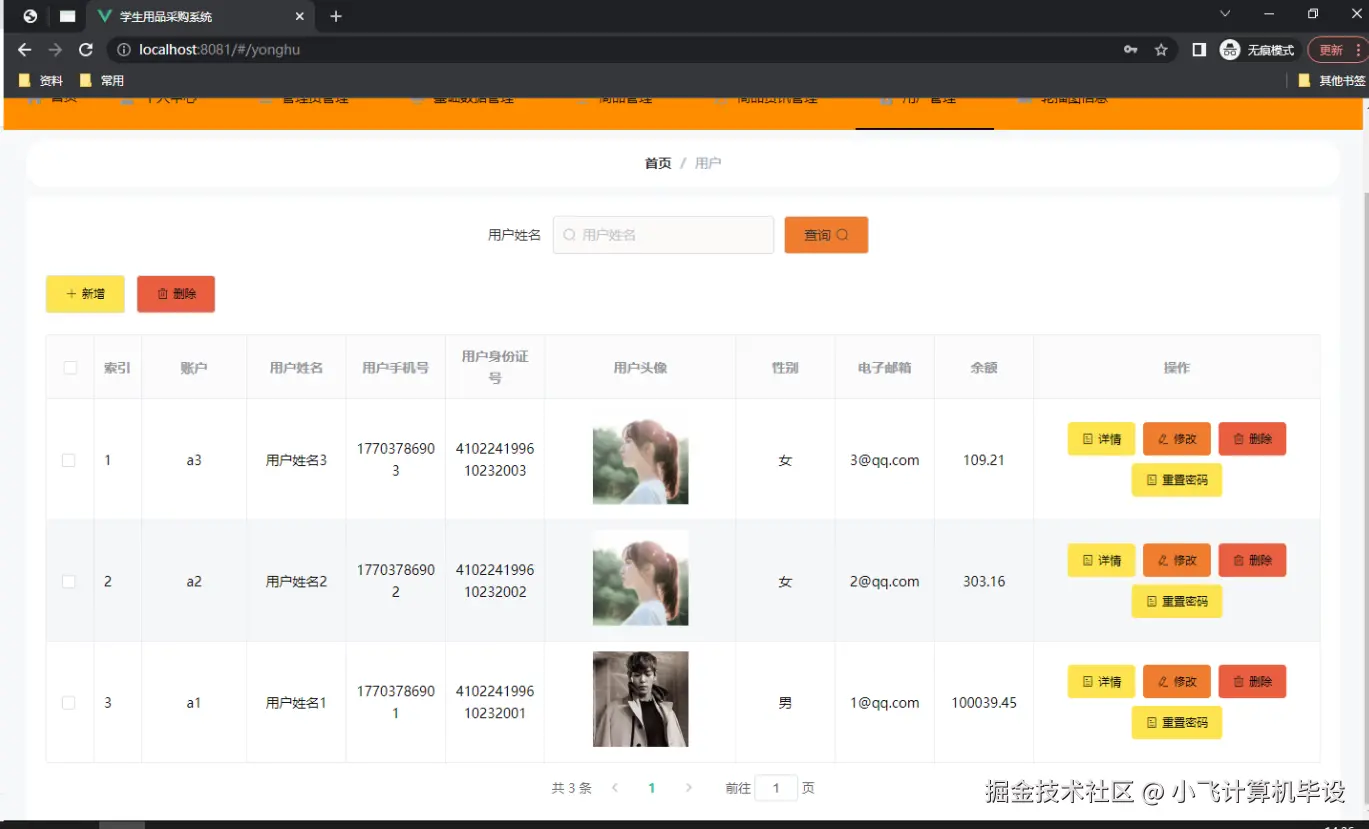This screenshot has width=1369, height=829.
Task: Click 修改 for user a3
Action: (1177, 439)
